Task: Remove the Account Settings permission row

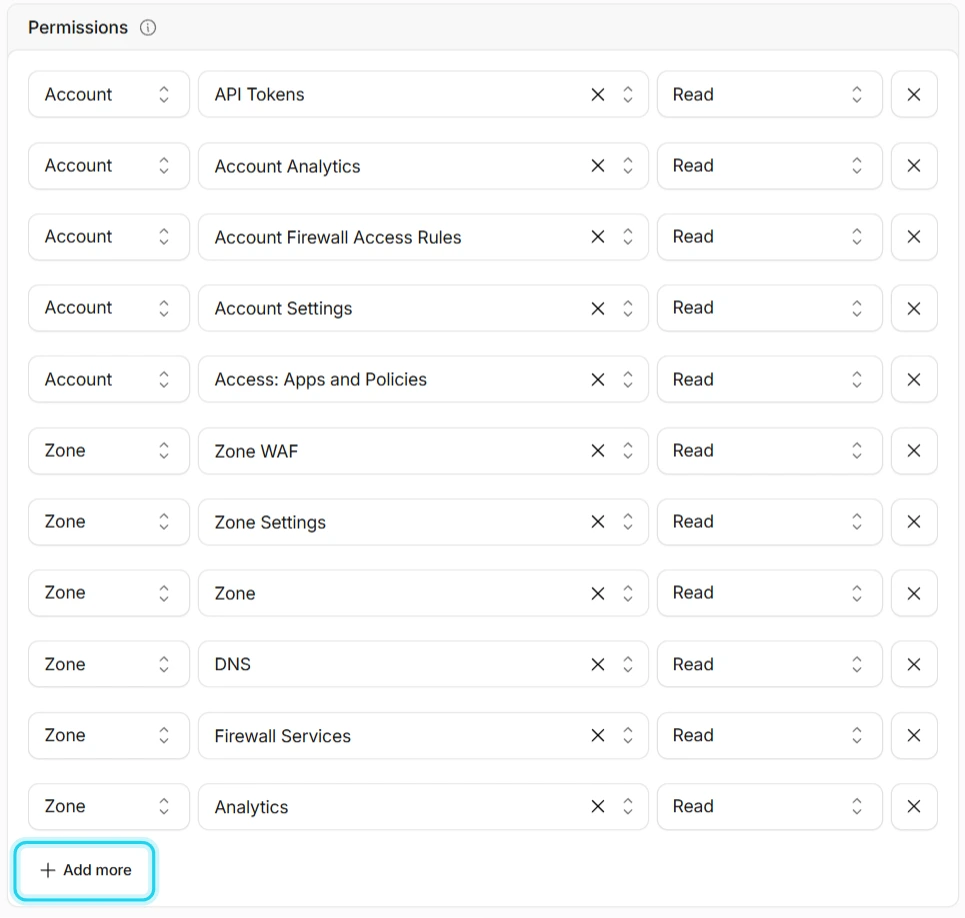Action: pyautogui.click(x=914, y=308)
